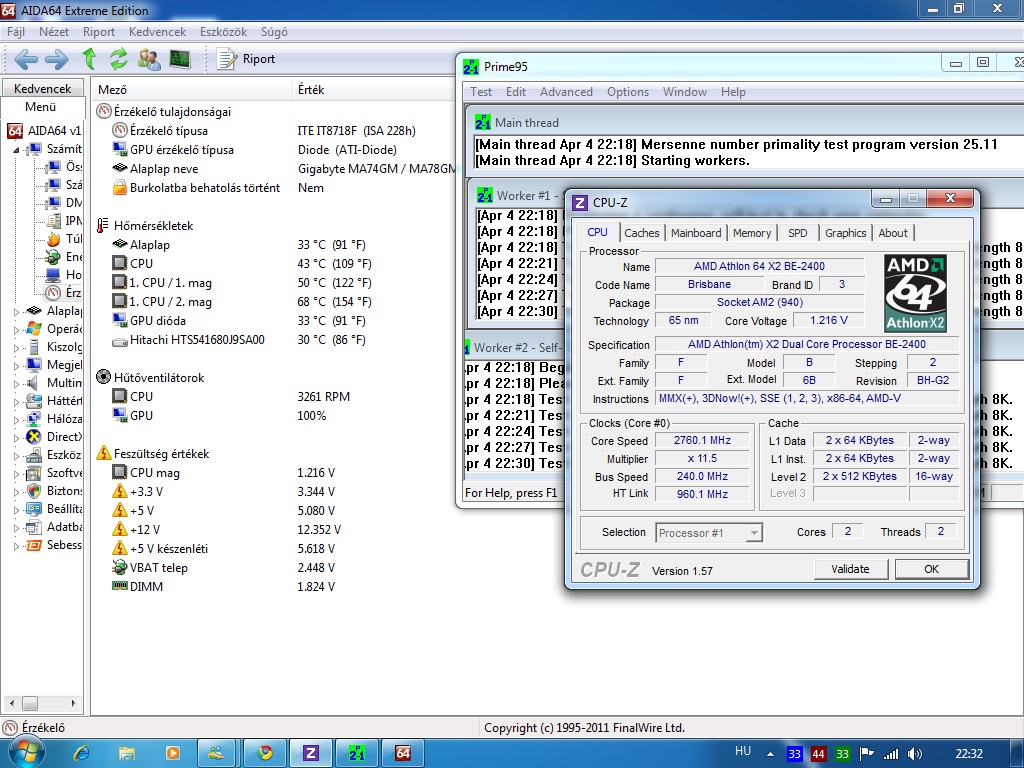Image resolution: width=1024 pixels, height=768 pixels.
Task: Expand the Operációs rendszer tree node
Action: (16, 330)
